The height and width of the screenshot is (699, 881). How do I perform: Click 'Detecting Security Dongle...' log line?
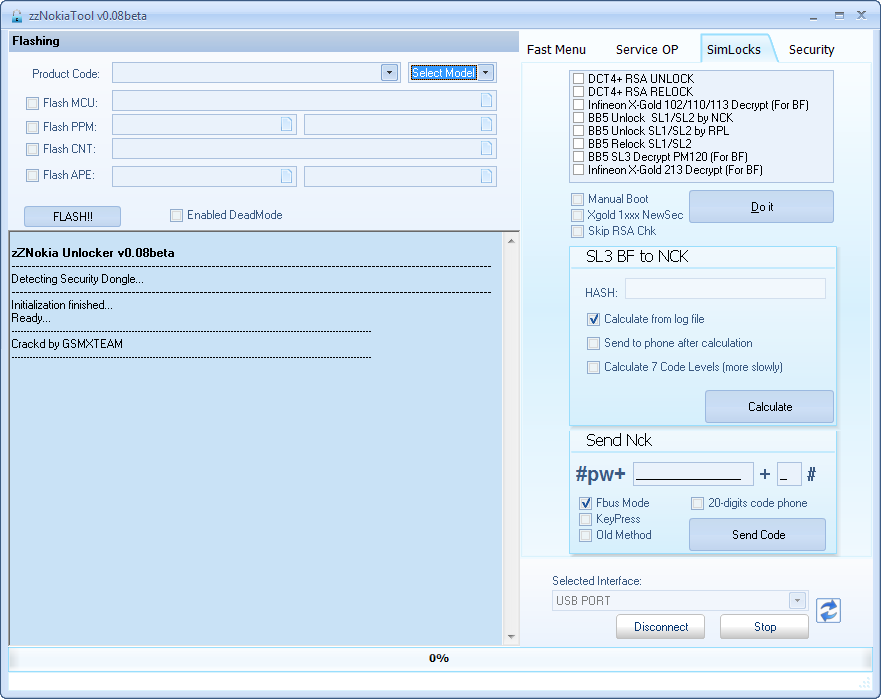78,279
